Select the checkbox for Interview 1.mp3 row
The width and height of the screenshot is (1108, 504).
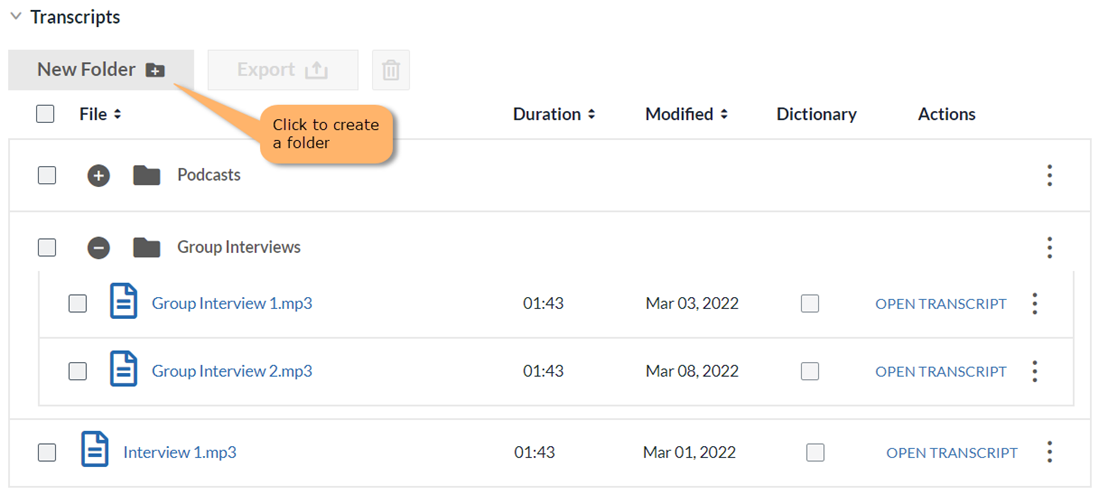pos(47,452)
